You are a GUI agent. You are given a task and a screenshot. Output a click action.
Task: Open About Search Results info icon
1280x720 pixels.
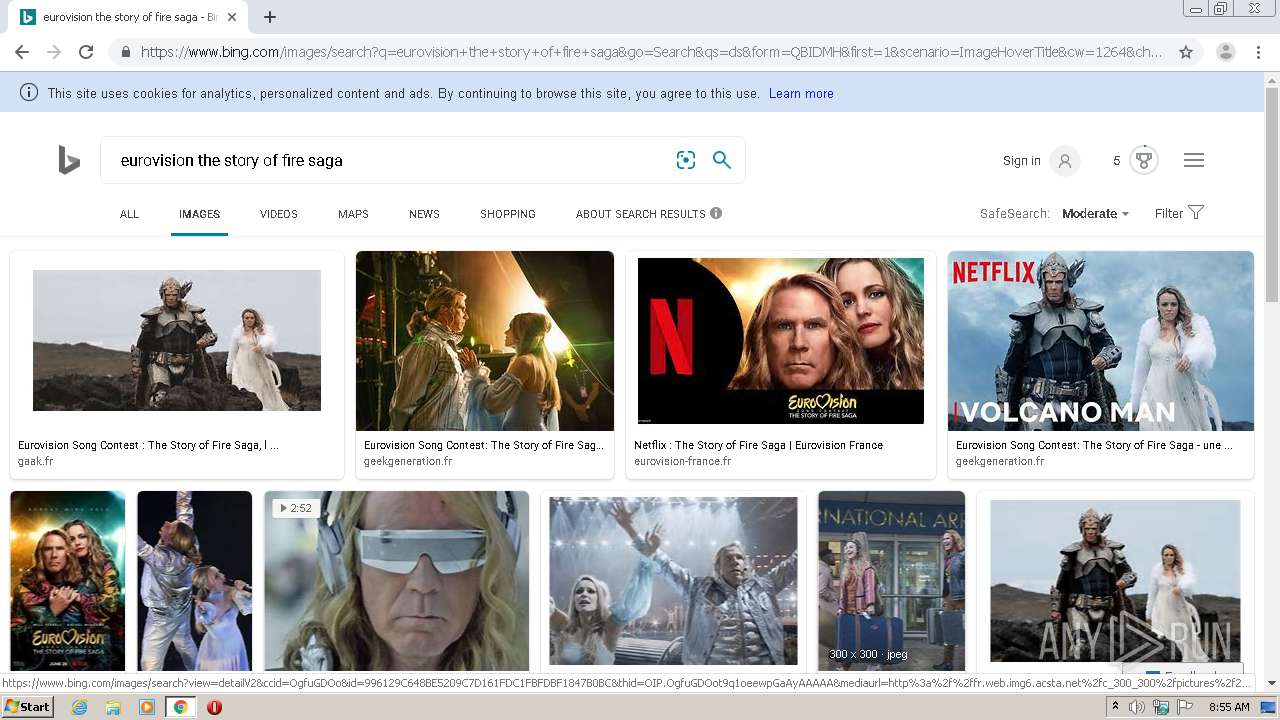point(716,213)
